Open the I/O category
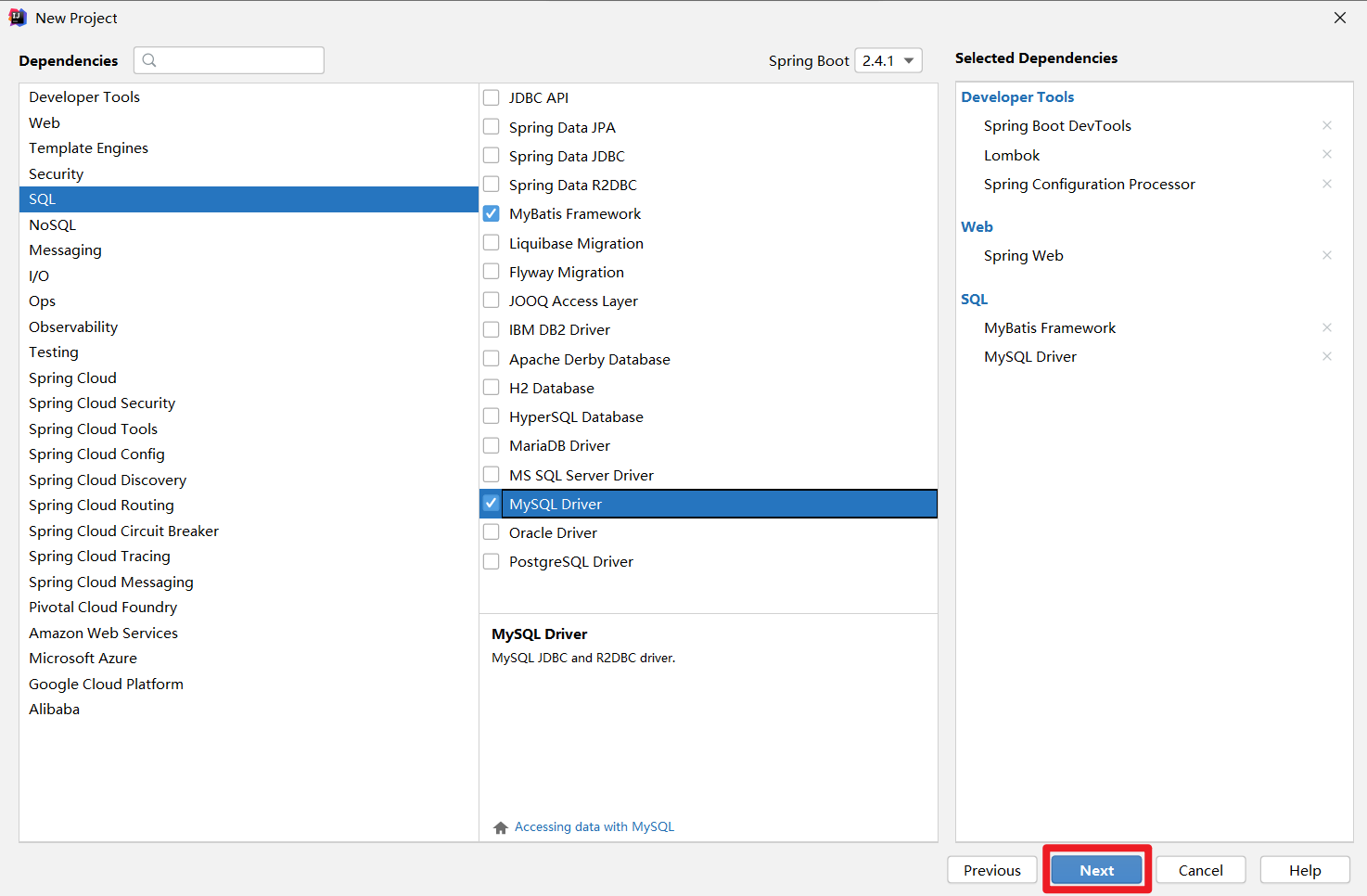This screenshot has height=896, width=1367. point(249,275)
